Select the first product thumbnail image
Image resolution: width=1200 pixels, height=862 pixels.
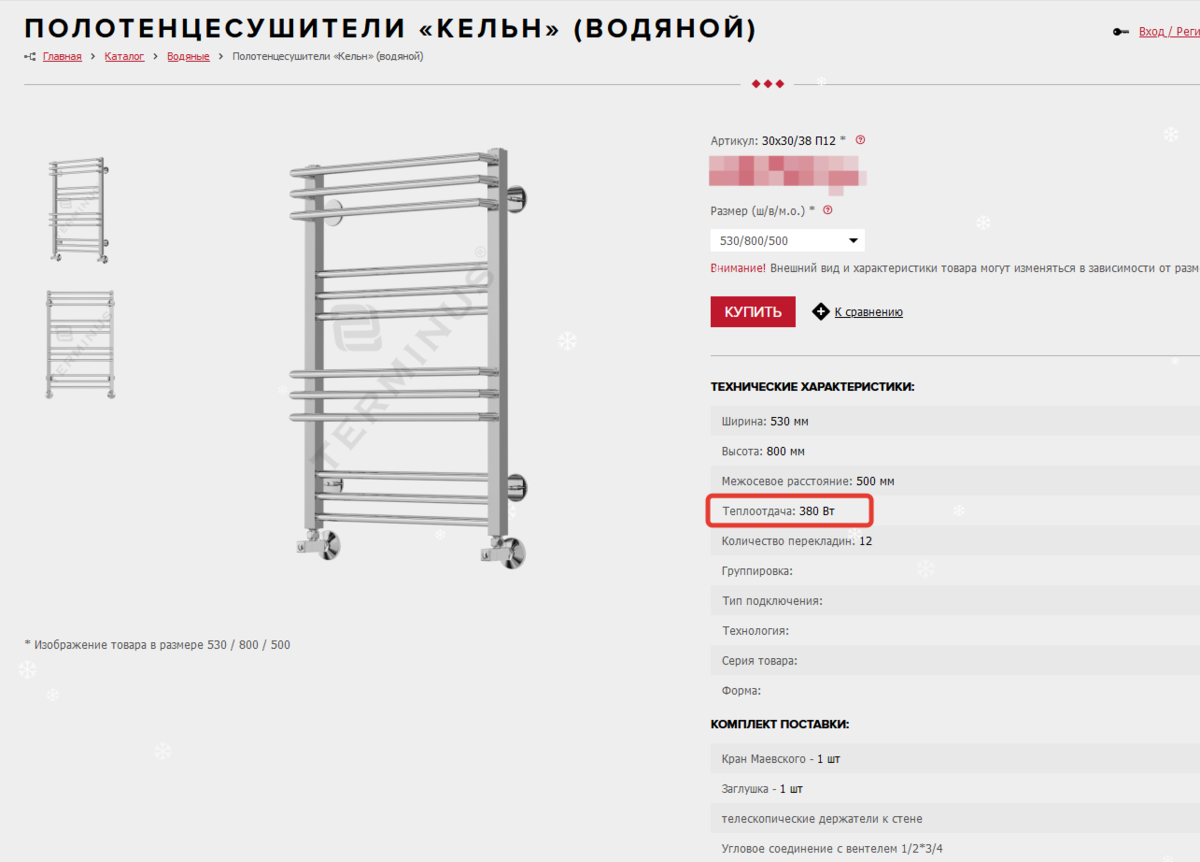point(79,210)
